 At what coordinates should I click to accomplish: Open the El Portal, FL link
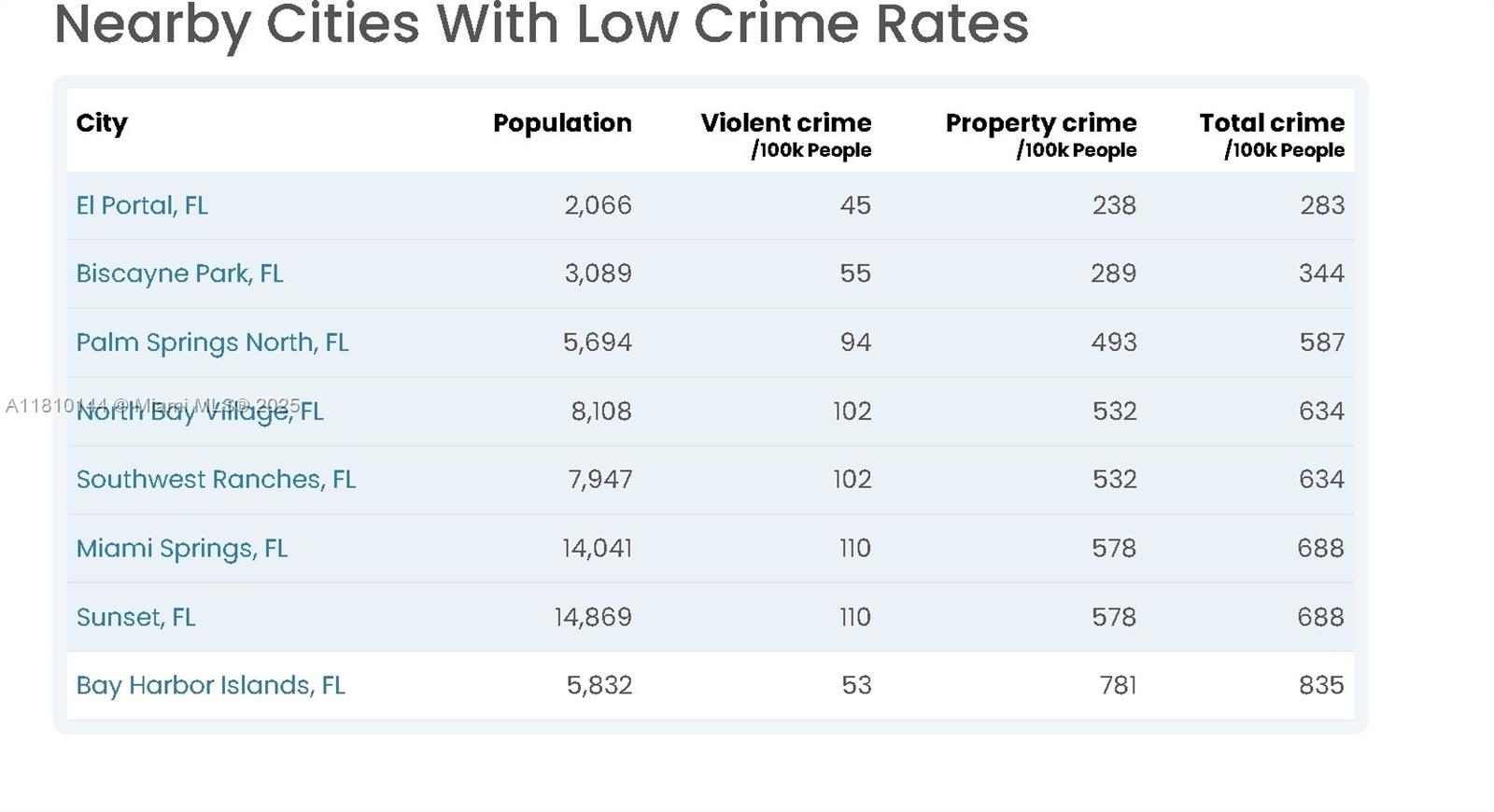click(142, 205)
